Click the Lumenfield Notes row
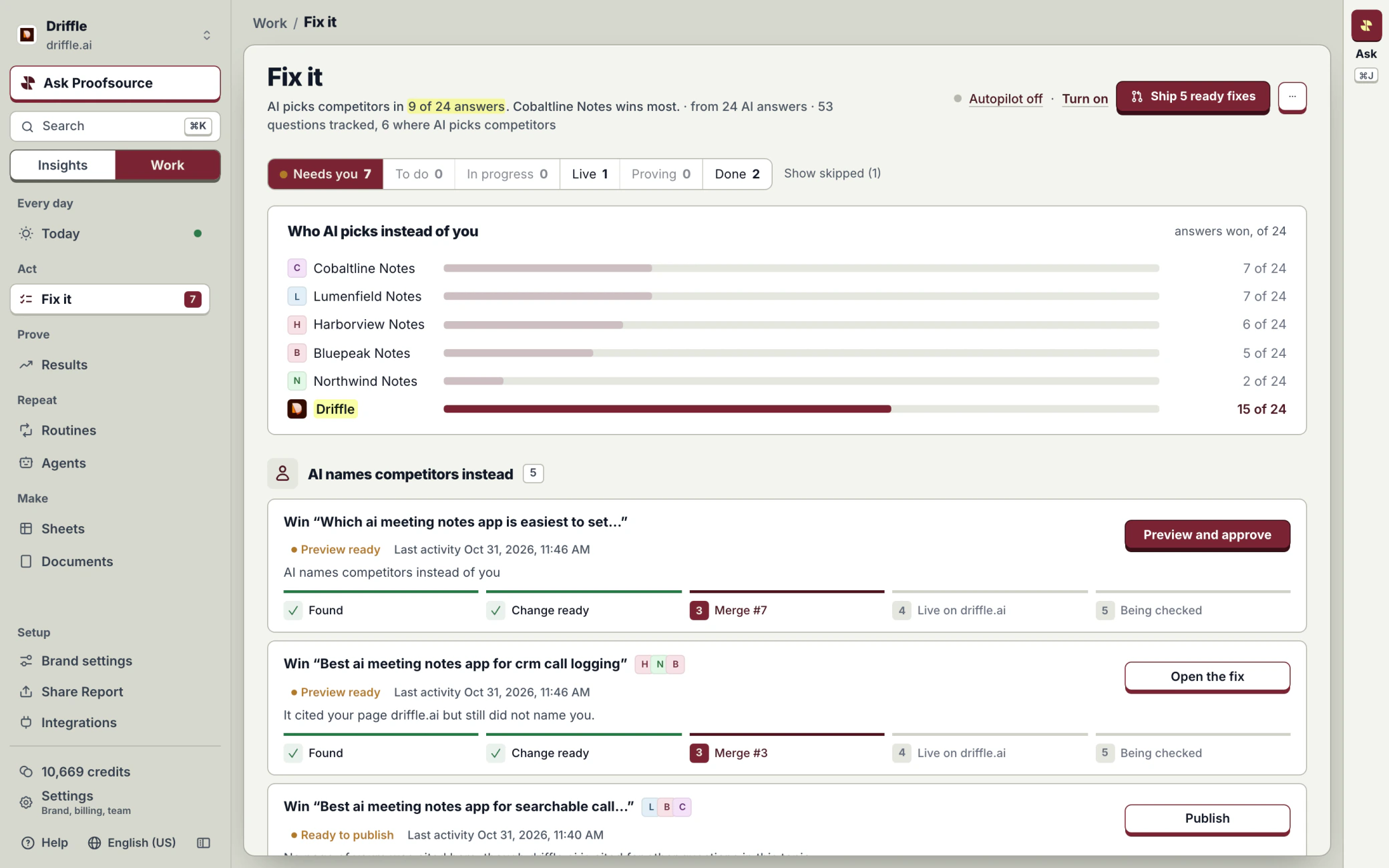Screen dimensions: 1389x868 [x=787, y=296]
